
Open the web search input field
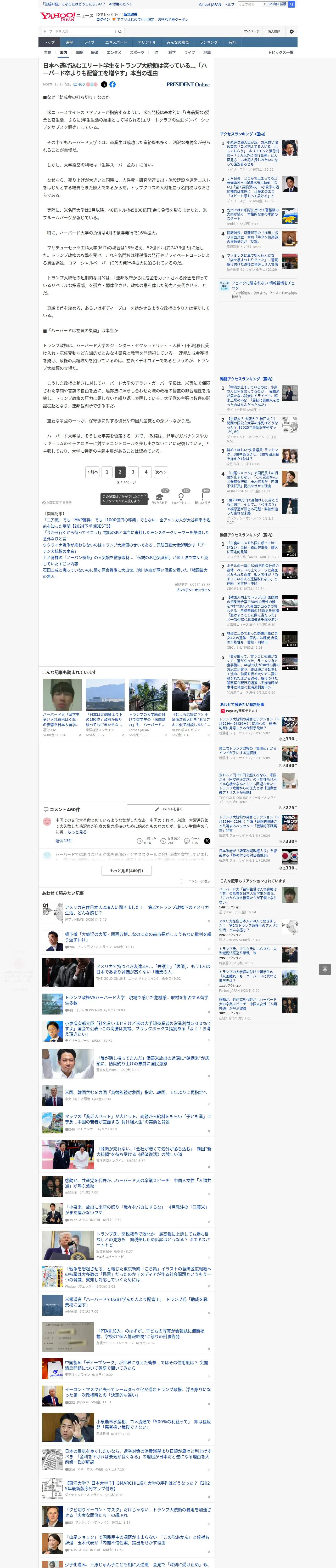tap(249, 4)
